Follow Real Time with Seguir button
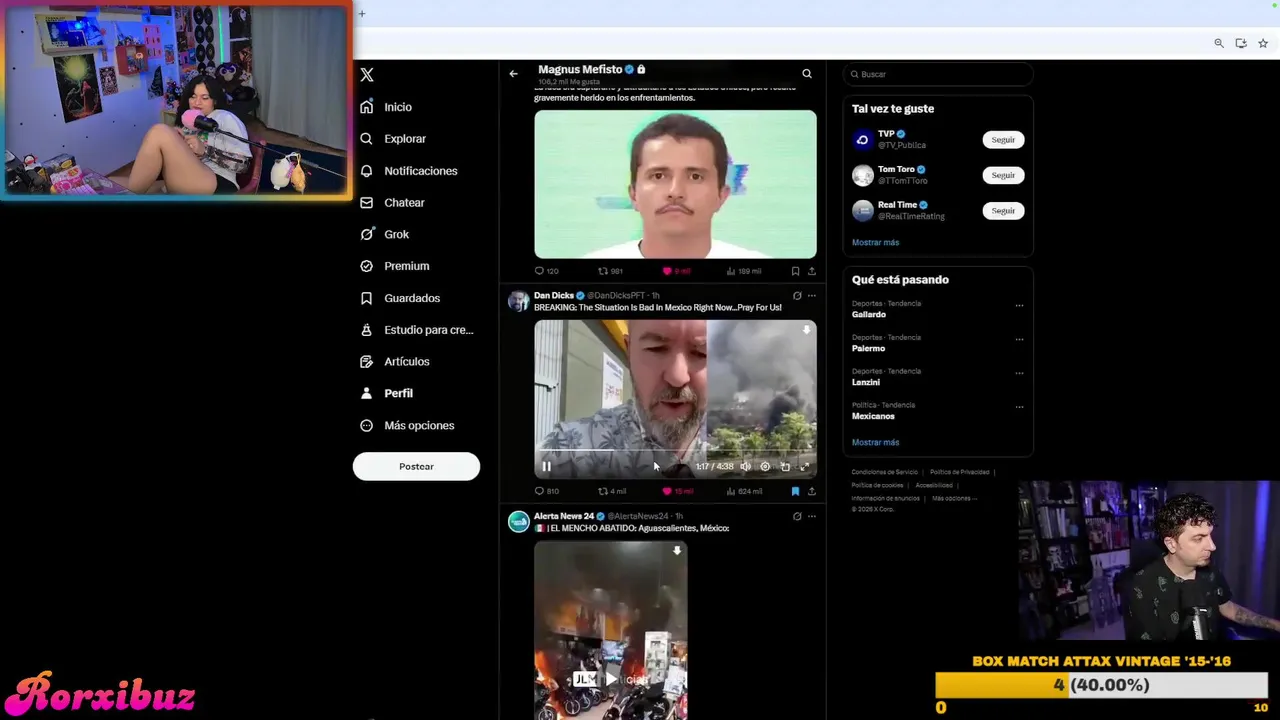 tap(1003, 210)
